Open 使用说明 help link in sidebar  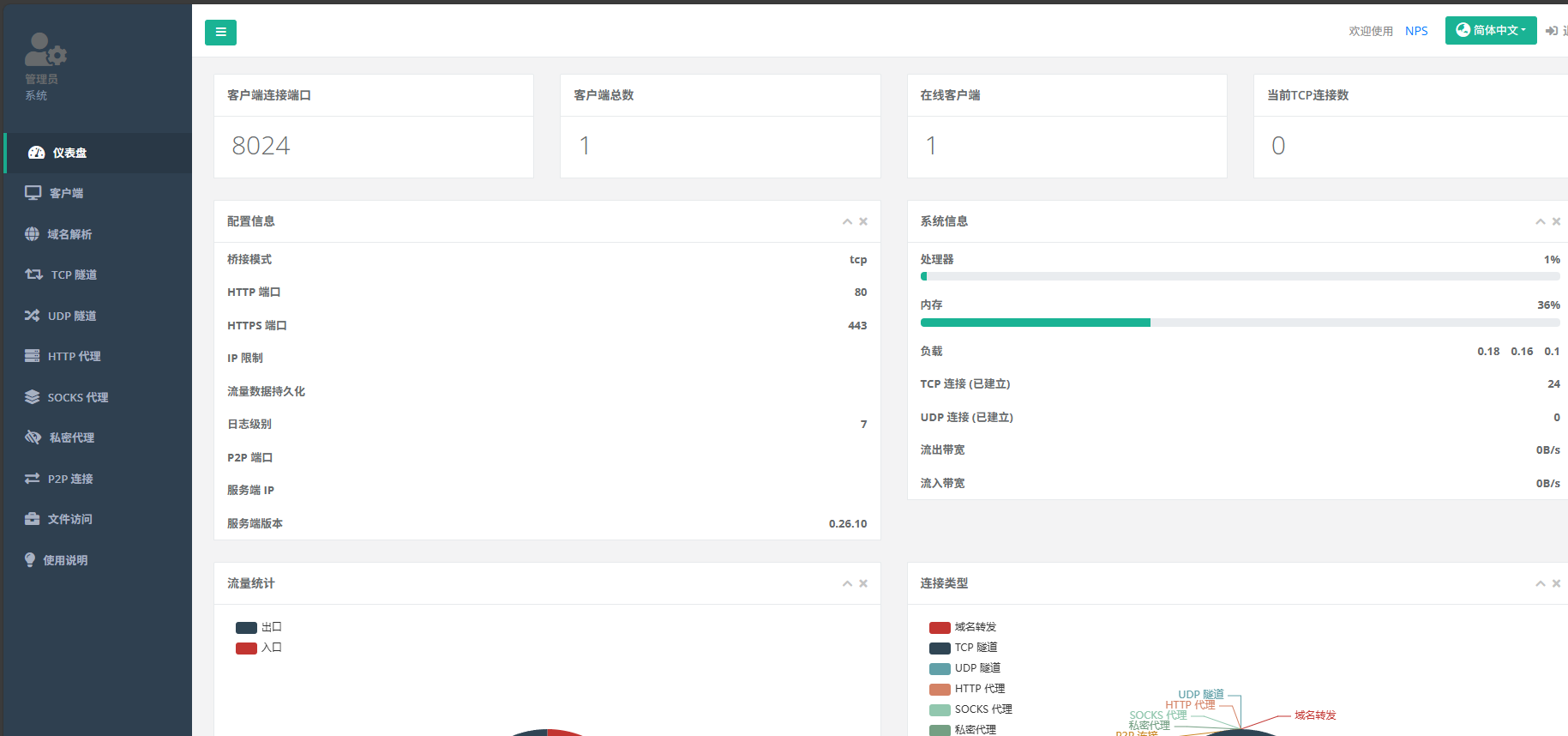click(65, 560)
